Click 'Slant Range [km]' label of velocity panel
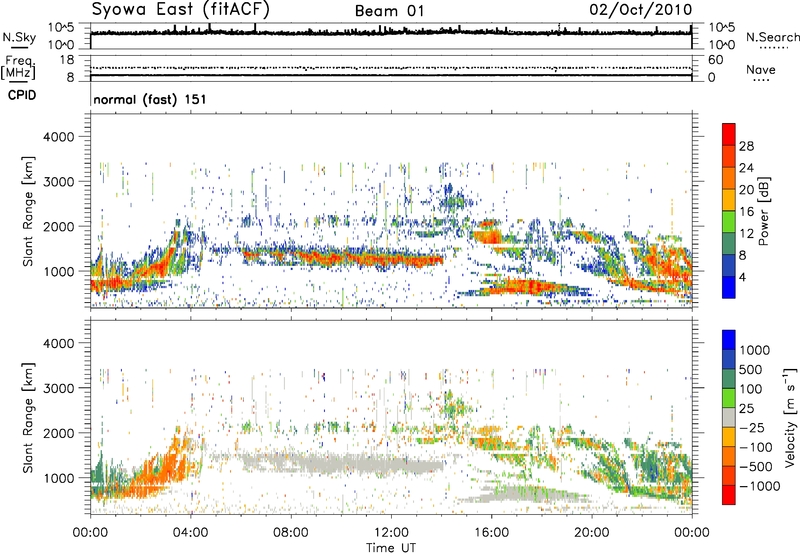The image size is (800, 554). pyautogui.click(x=28, y=417)
